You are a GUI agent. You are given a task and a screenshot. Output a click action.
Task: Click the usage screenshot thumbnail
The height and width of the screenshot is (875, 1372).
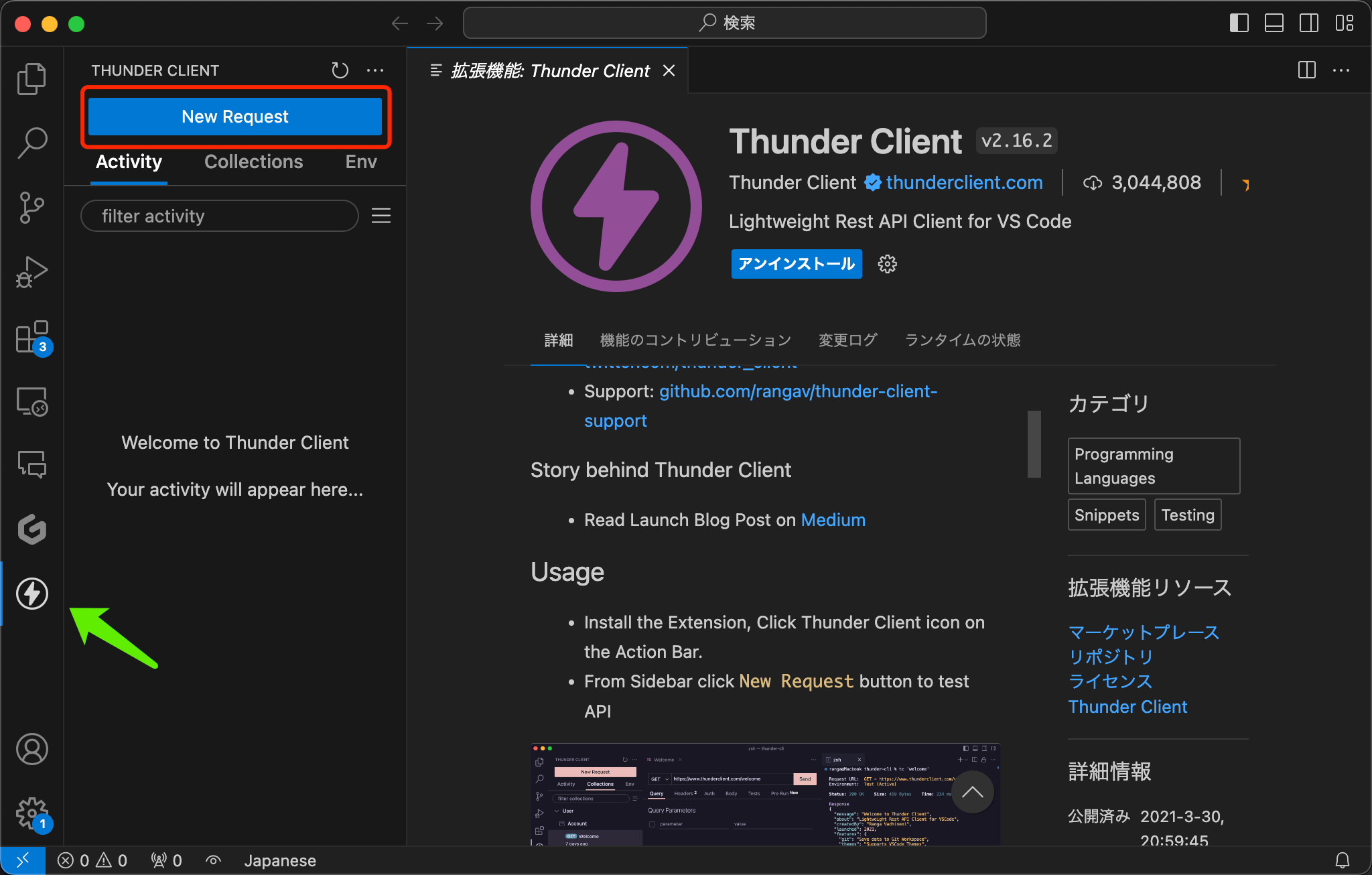tap(765, 794)
